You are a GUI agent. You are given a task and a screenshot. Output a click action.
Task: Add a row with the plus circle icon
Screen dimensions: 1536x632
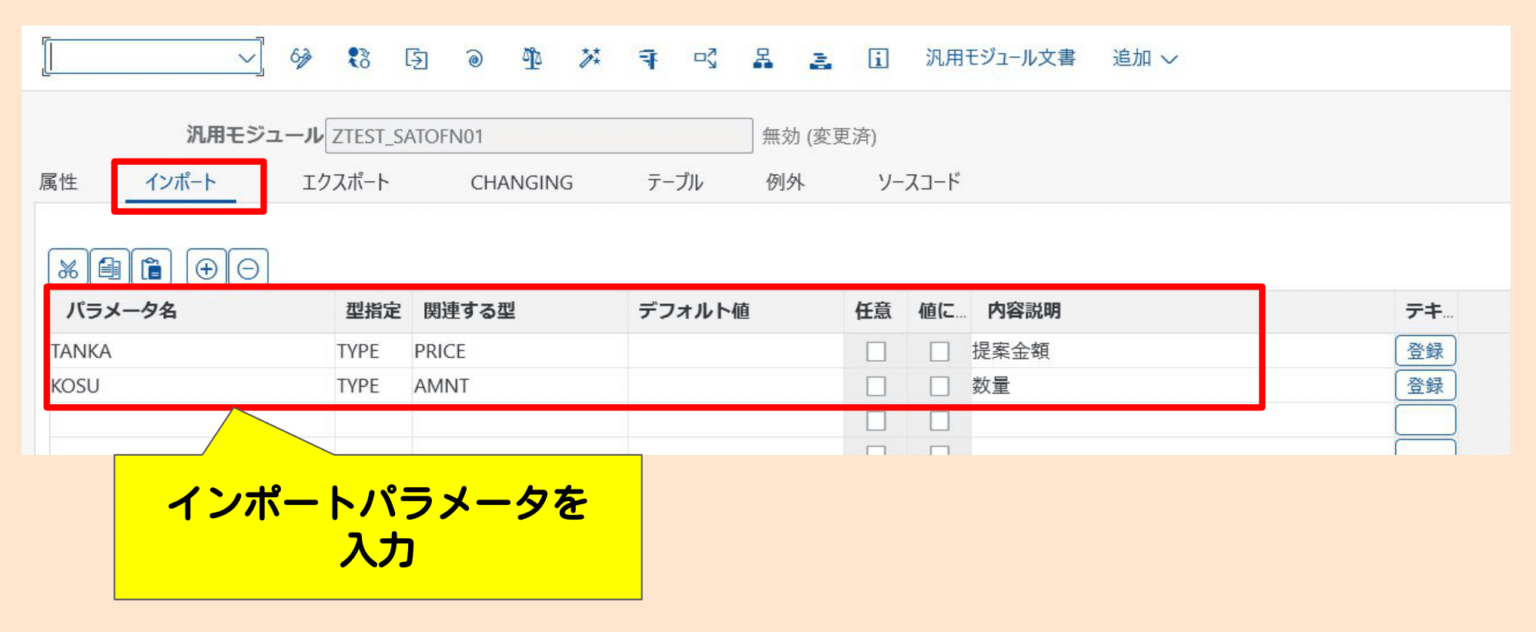(x=208, y=267)
